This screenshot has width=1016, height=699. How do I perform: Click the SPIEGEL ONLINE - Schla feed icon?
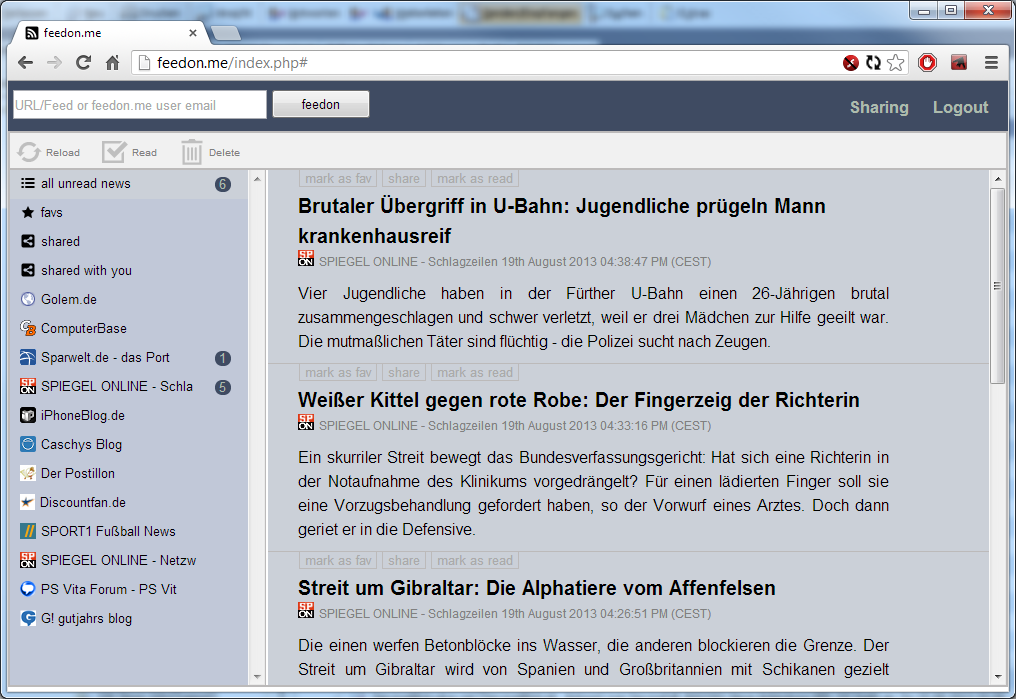pyautogui.click(x=28, y=386)
